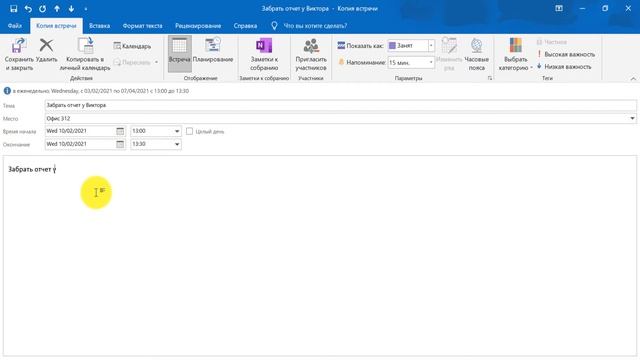
Task: Open the Рецензирование tab
Action: [198, 26]
